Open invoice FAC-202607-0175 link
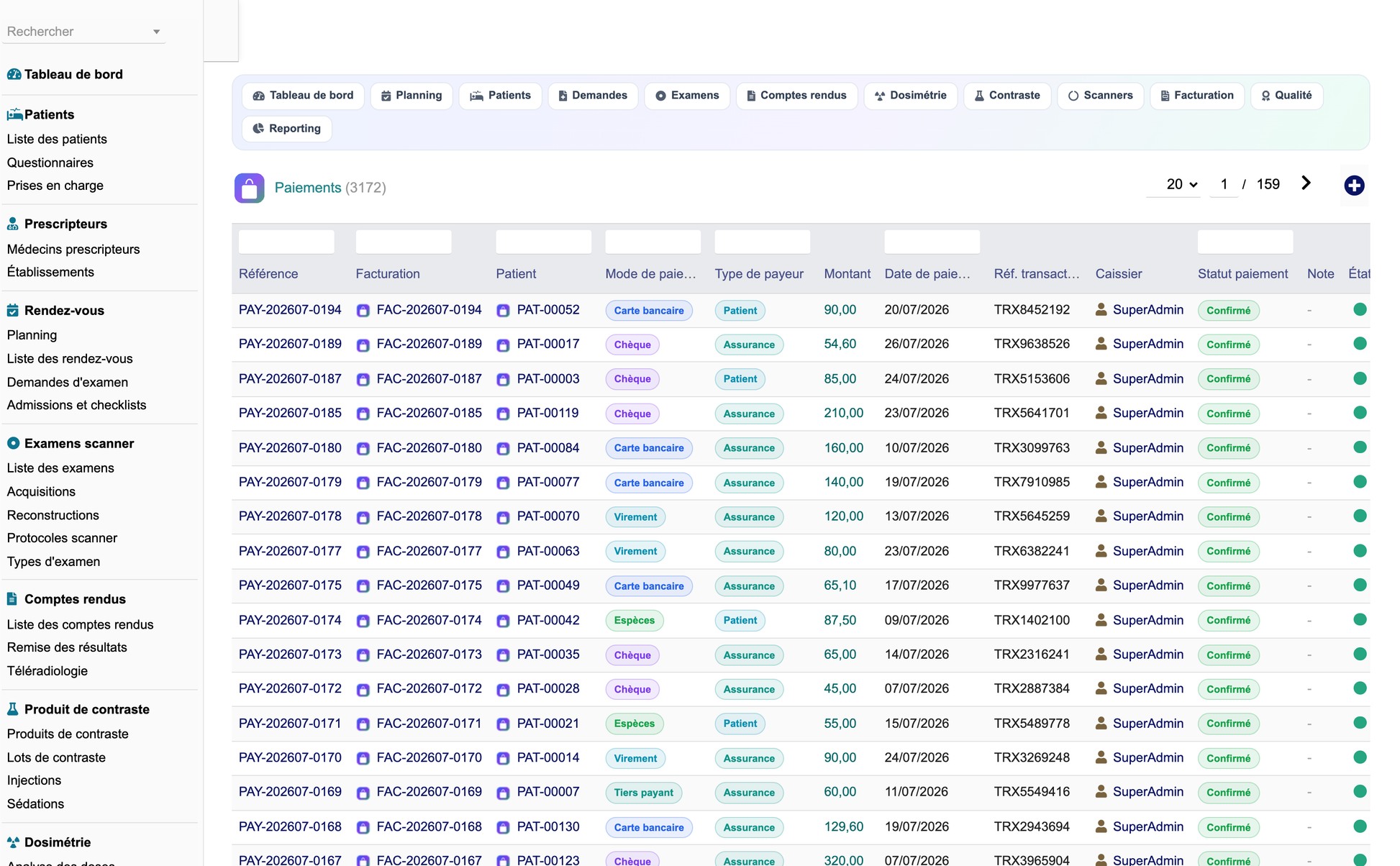Image resolution: width=1400 pixels, height=866 pixels. (429, 585)
